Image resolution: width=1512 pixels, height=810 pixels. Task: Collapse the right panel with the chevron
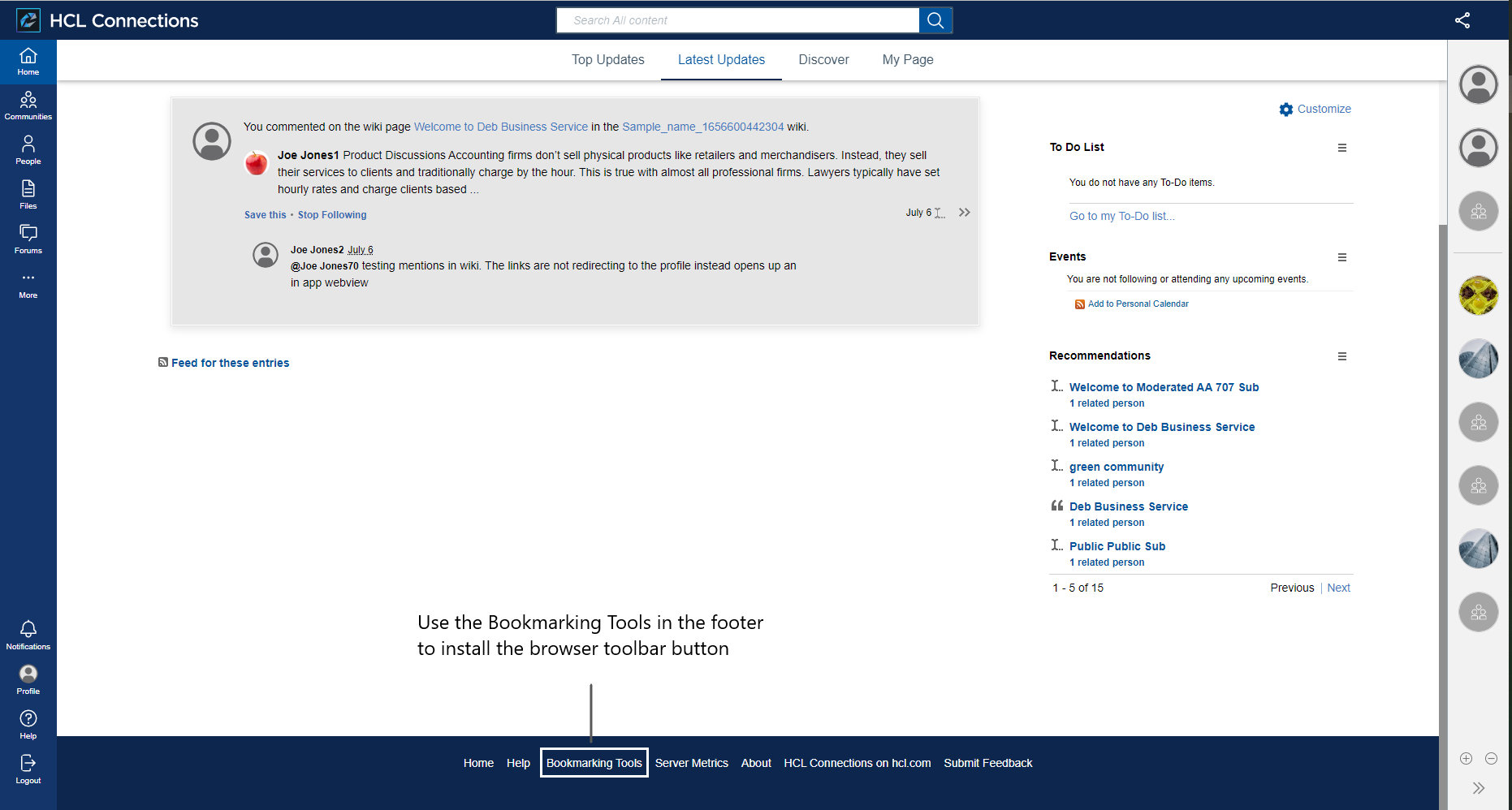point(1478,787)
